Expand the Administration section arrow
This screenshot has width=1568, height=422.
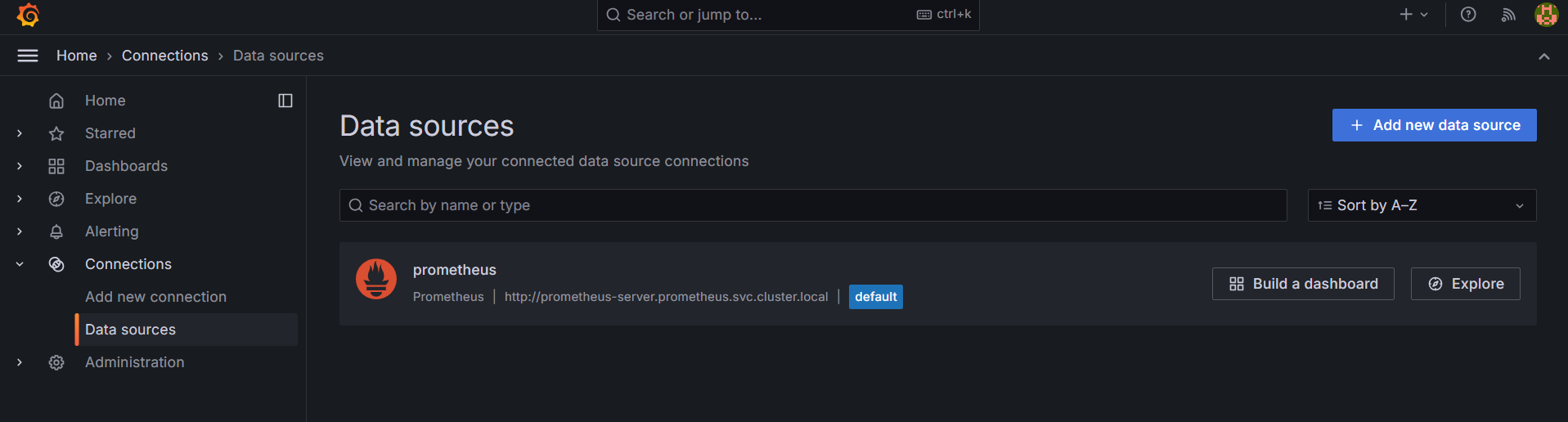tap(20, 362)
